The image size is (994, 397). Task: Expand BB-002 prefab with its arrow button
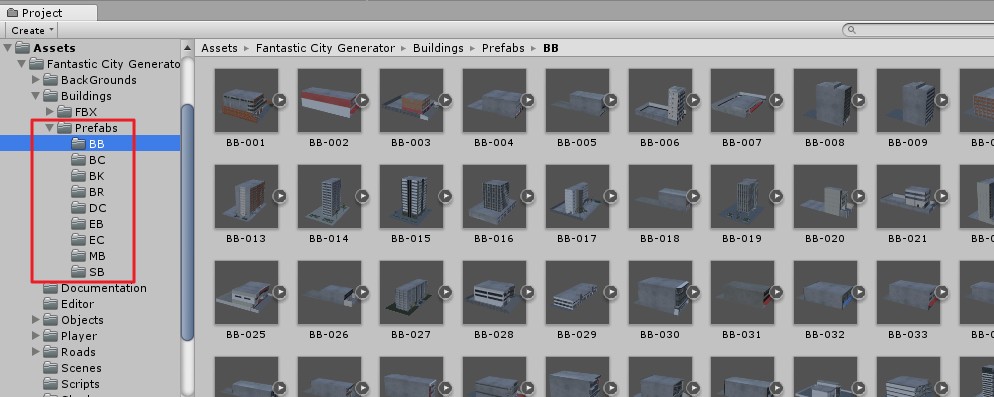click(363, 100)
